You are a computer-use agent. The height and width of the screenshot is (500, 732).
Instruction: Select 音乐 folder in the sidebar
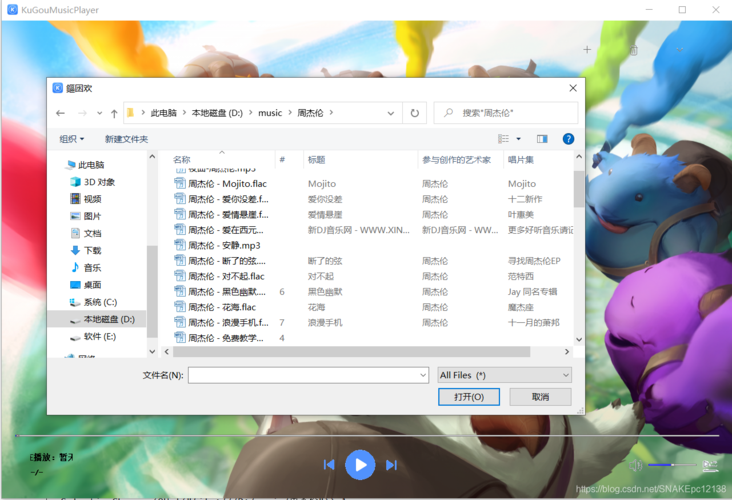coord(86,268)
